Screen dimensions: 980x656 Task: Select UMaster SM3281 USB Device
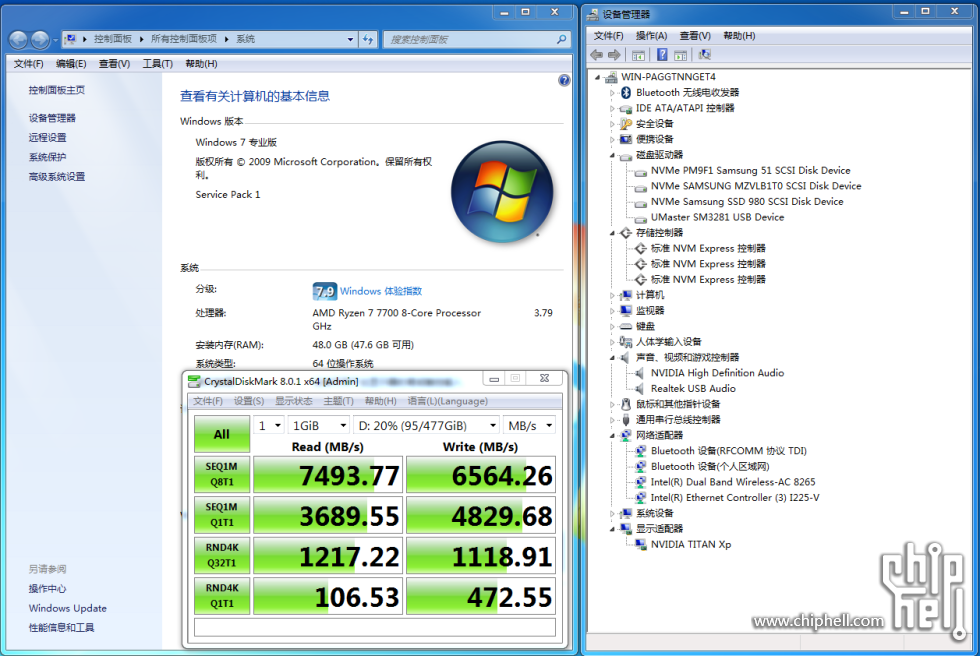(x=717, y=217)
